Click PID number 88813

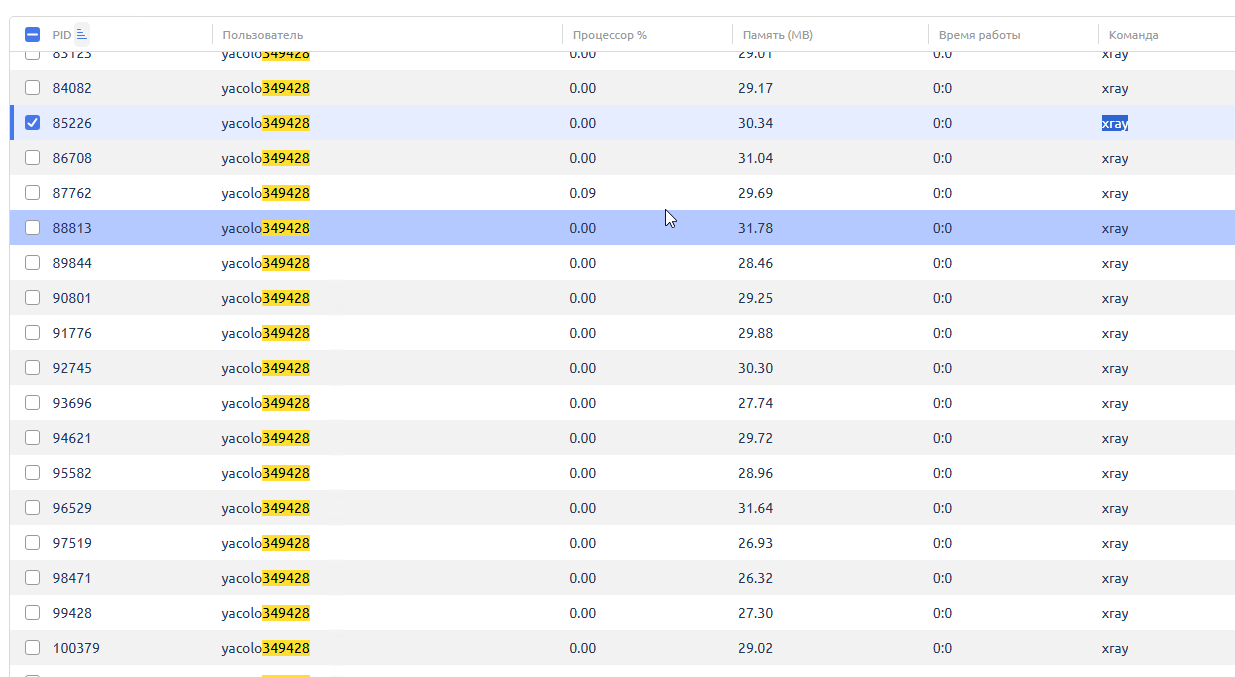pyautogui.click(x=72, y=228)
